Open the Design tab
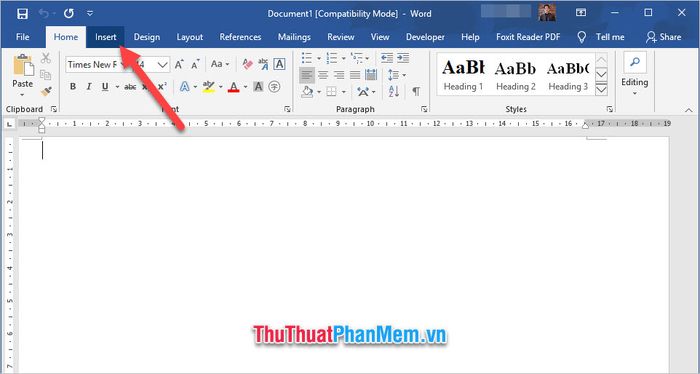The height and width of the screenshot is (374, 700). pos(147,37)
